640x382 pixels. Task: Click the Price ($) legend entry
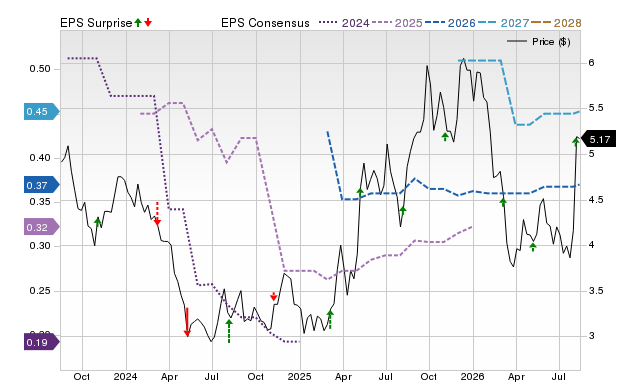click(539, 42)
